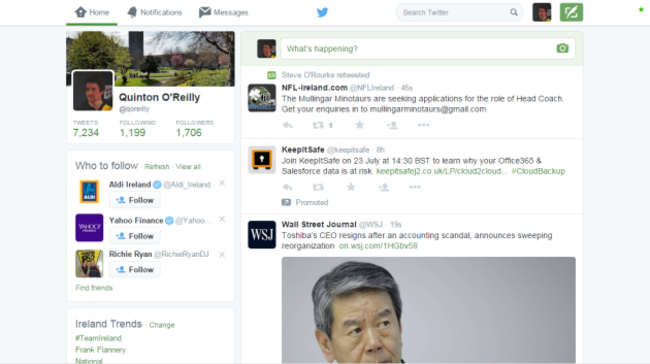Click profile picture on profile card
The width and height of the screenshot is (650, 364).
click(93, 90)
